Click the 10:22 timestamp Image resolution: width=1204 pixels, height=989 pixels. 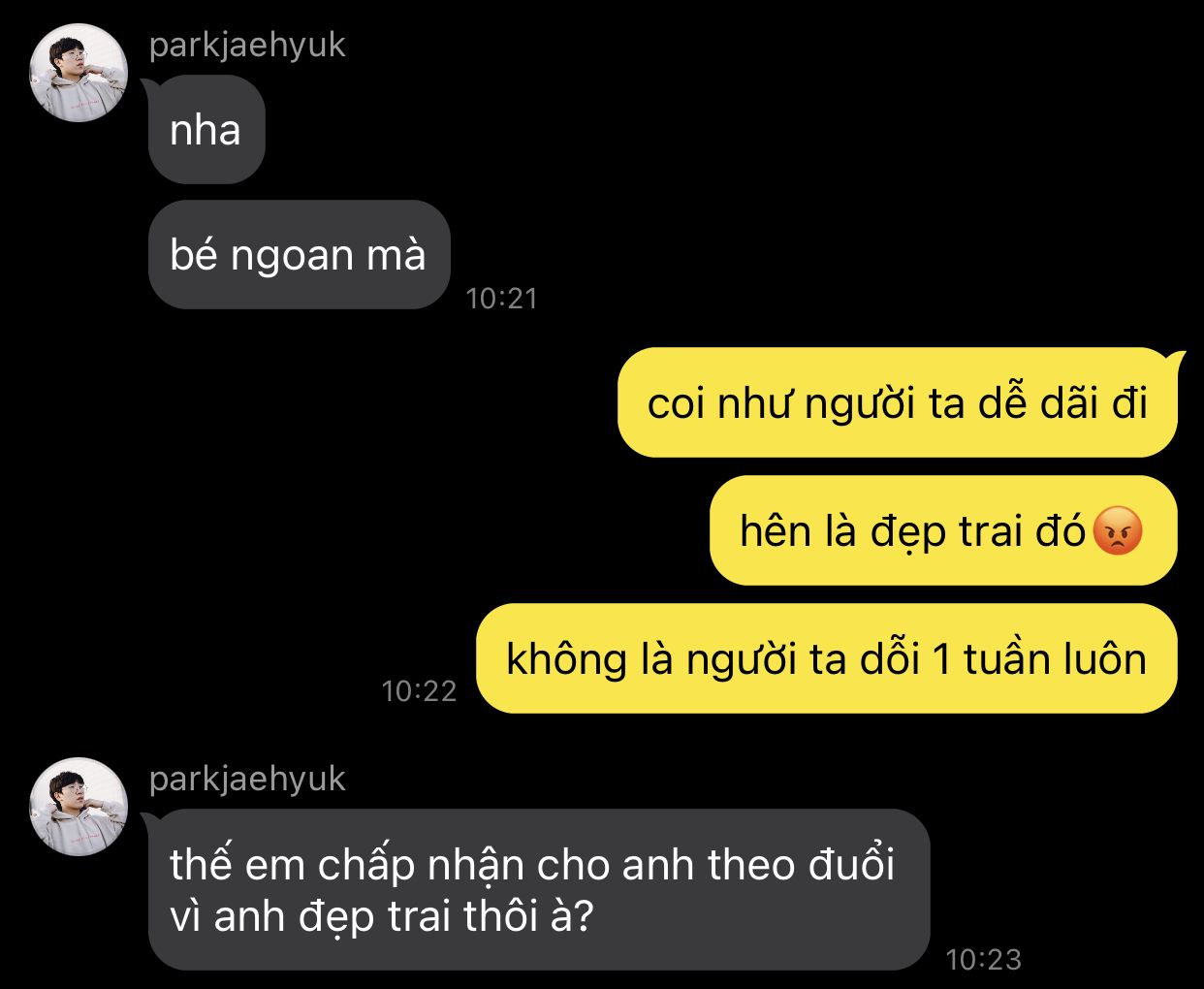[419, 690]
